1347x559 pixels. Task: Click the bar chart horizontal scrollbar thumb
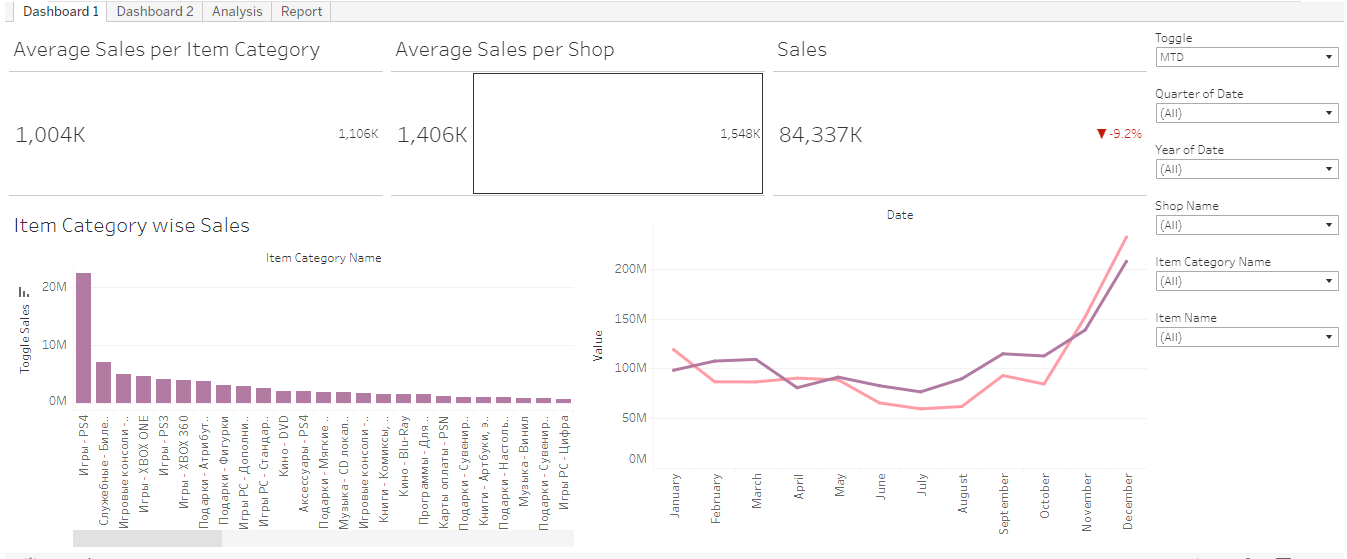pos(147,538)
